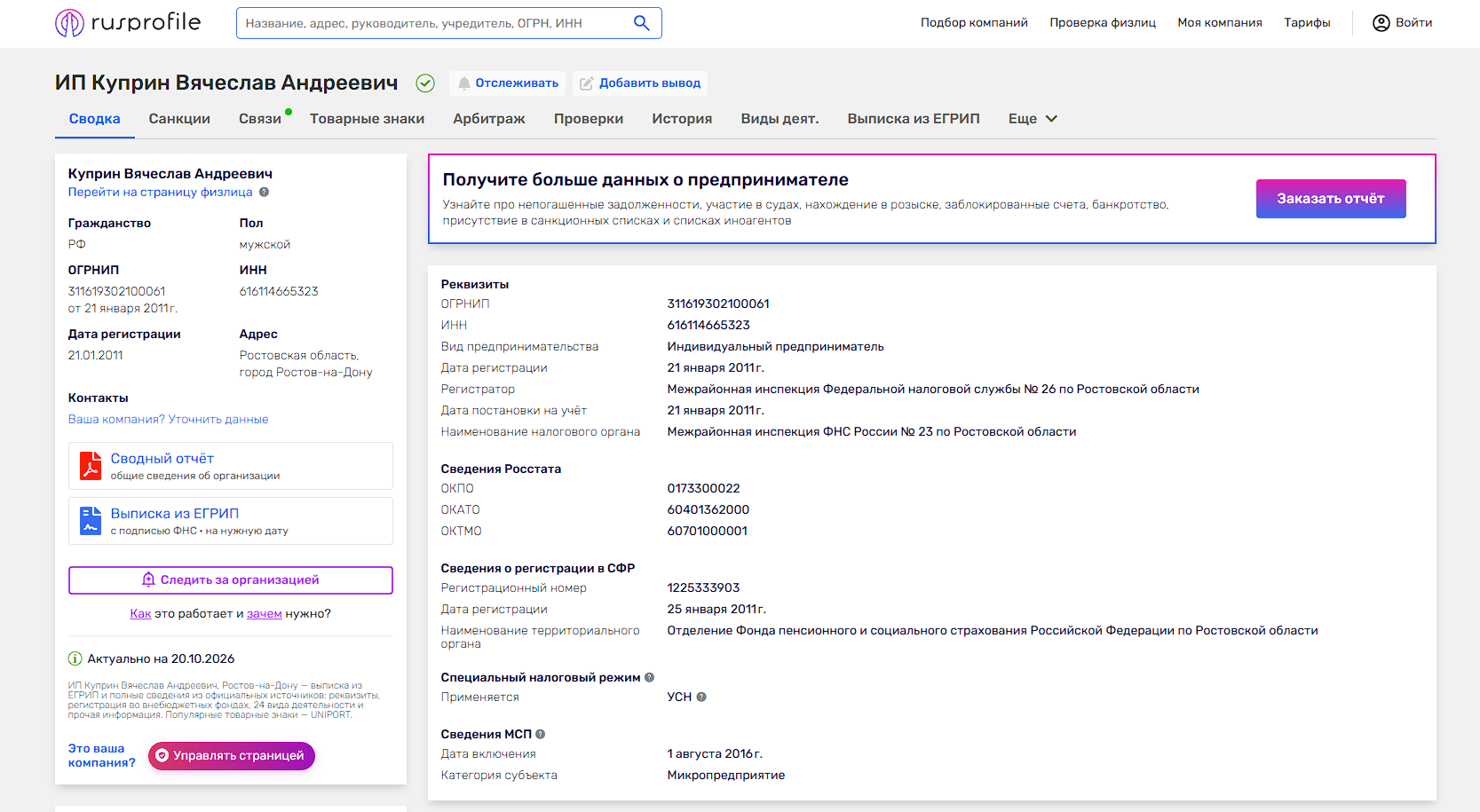Click the help icon next to УСН
The image size is (1480, 812).
pos(701,697)
